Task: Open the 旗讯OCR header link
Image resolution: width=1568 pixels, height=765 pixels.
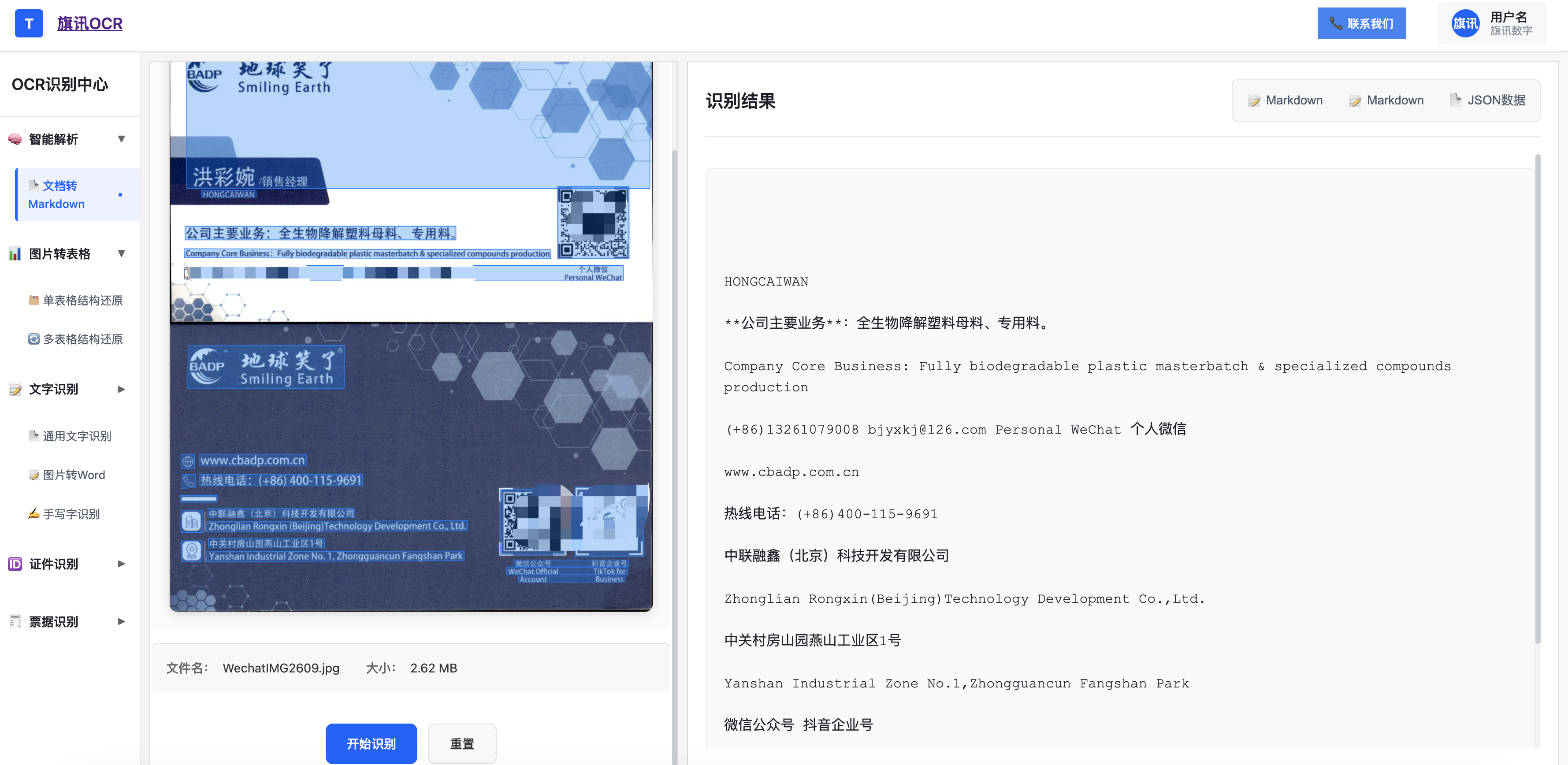Action: point(89,24)
